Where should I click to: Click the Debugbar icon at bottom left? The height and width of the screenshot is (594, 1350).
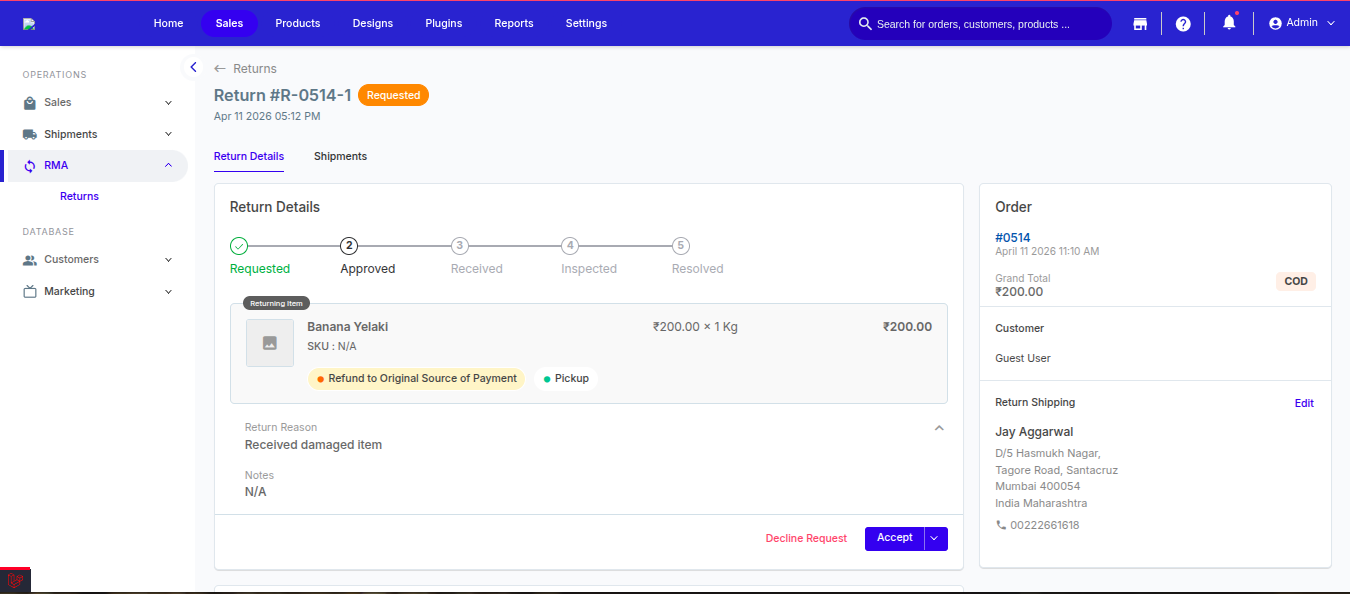[x=15, y=581]
